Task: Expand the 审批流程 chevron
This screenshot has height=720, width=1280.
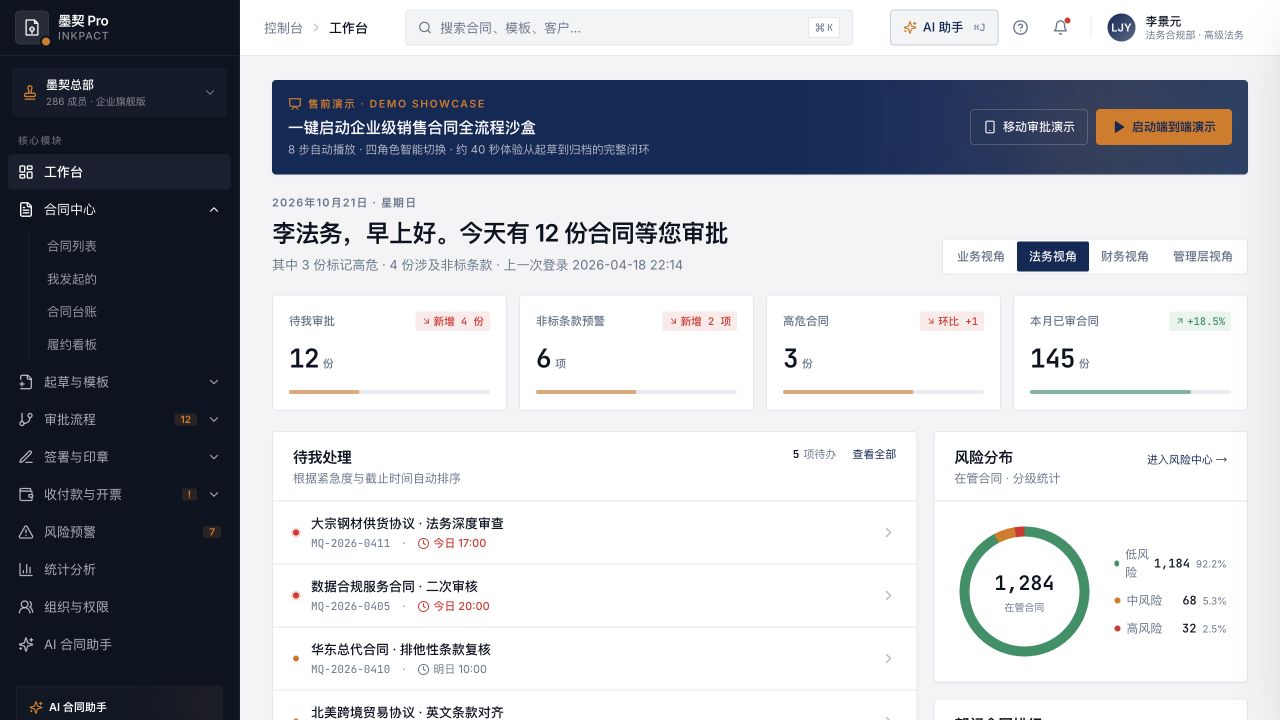Action: pyautogui.click(x=214, y=420)
